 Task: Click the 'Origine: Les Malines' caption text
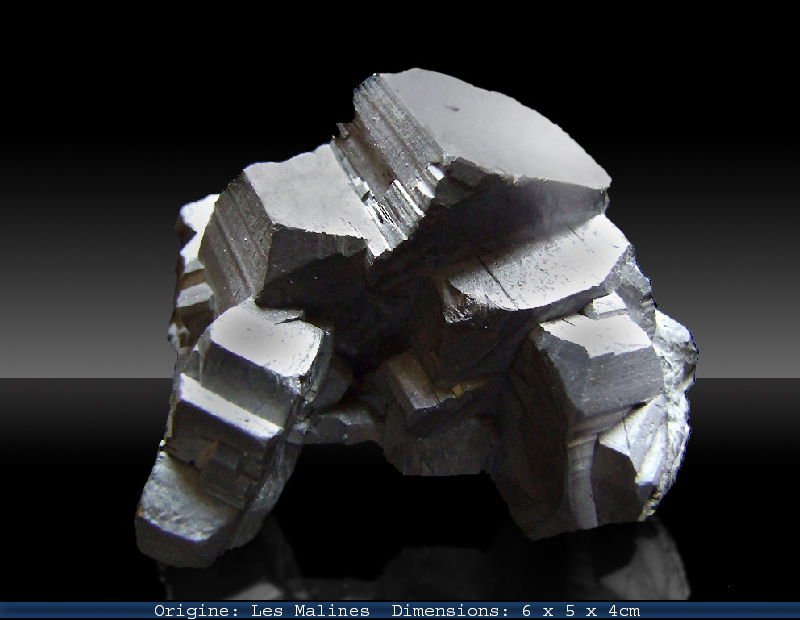click(x=262, y=610)
